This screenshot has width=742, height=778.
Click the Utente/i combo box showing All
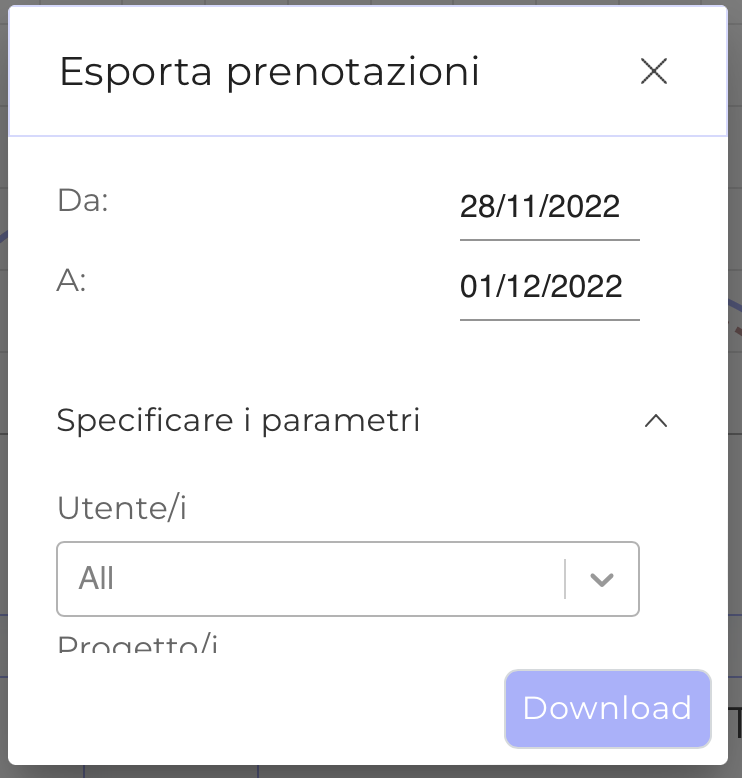310,579
